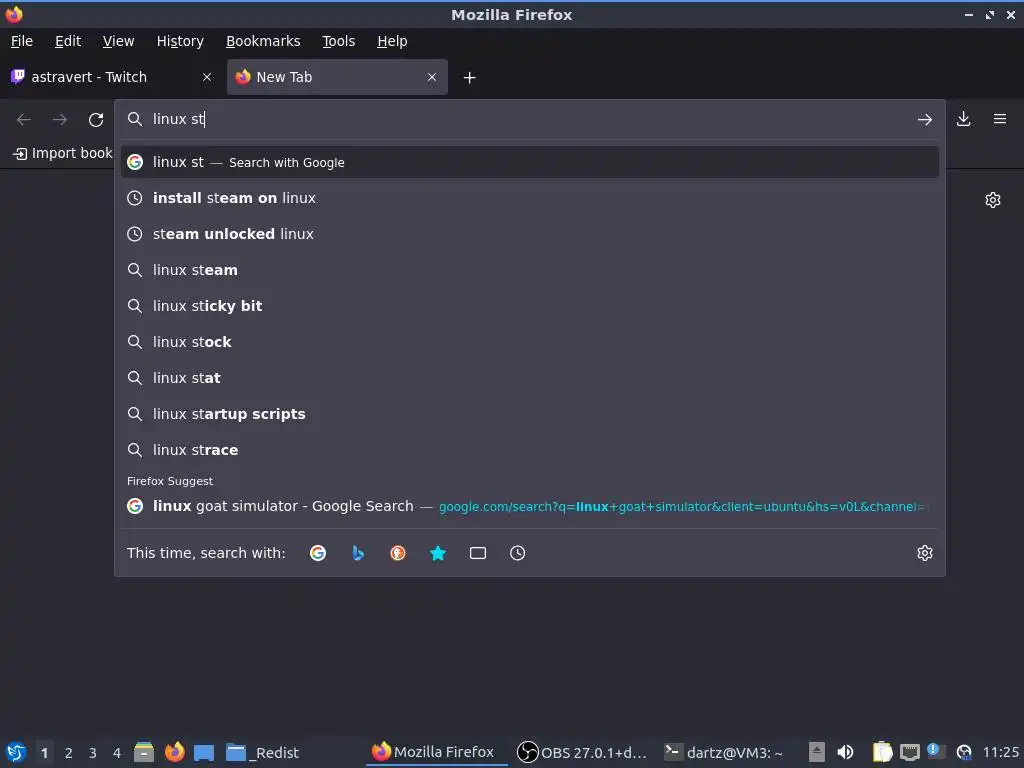Click the removable media eject tray icon

point(816,752)
